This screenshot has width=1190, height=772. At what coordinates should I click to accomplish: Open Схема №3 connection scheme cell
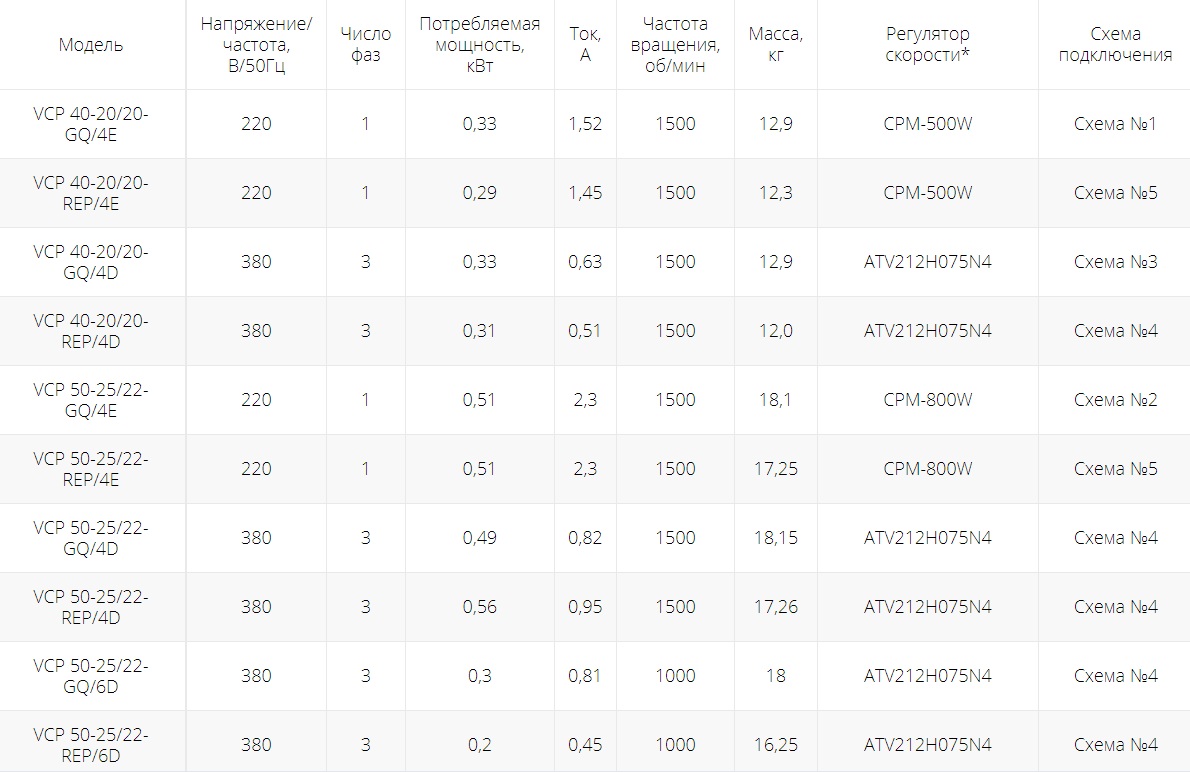tap(1115, 262)
